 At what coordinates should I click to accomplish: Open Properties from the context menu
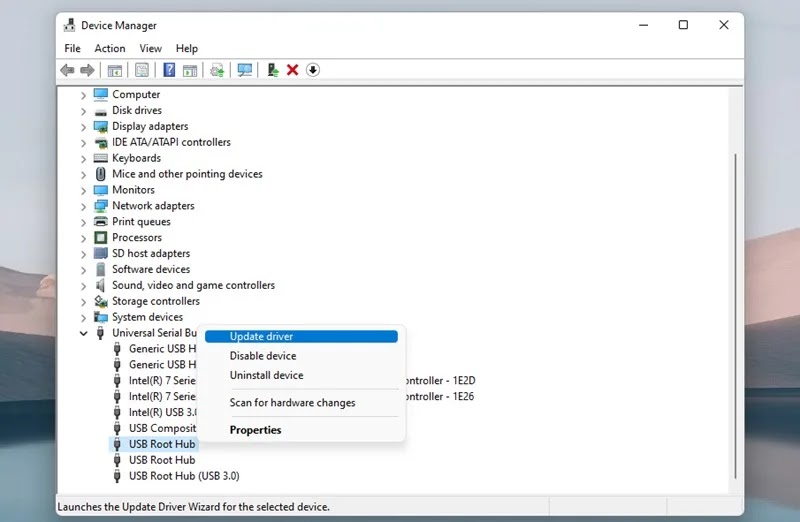point(301,430)
